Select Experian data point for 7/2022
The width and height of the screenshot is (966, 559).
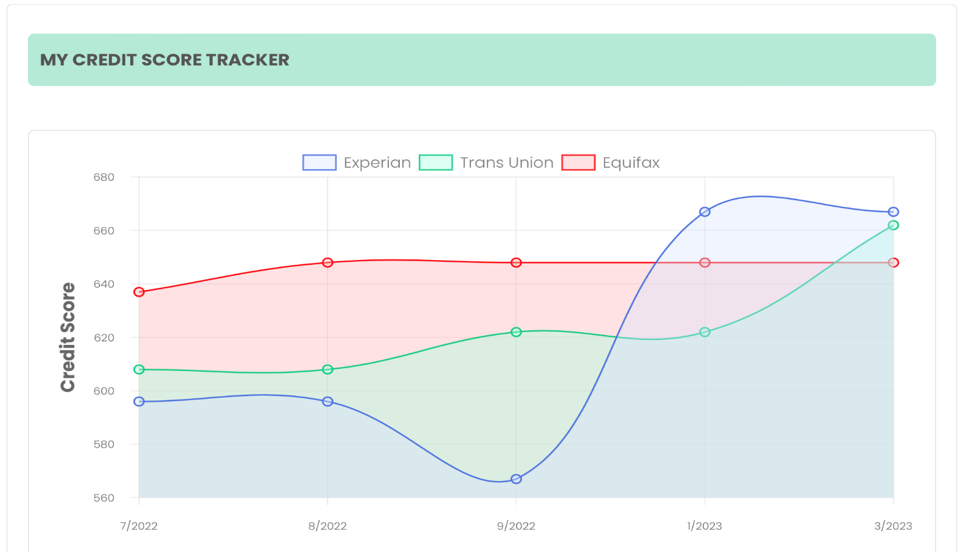[139, 402]
